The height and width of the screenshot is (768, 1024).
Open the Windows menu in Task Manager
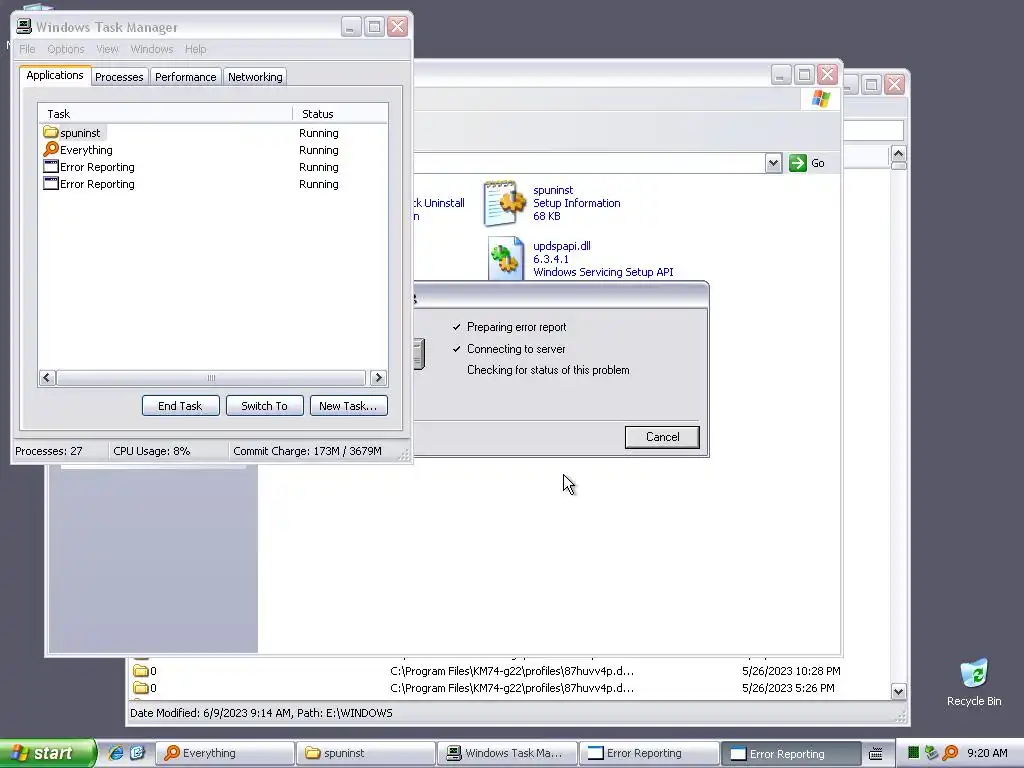[x=152, y=49]
